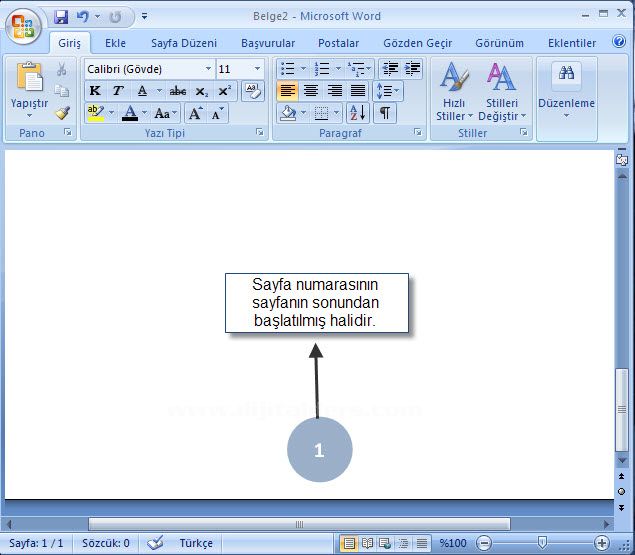Image resolution: width=635 pixels, height=555 pixels.
Task: Copy the selection with the copy icon
Action: pyautogui.click(x=62, y=91)
